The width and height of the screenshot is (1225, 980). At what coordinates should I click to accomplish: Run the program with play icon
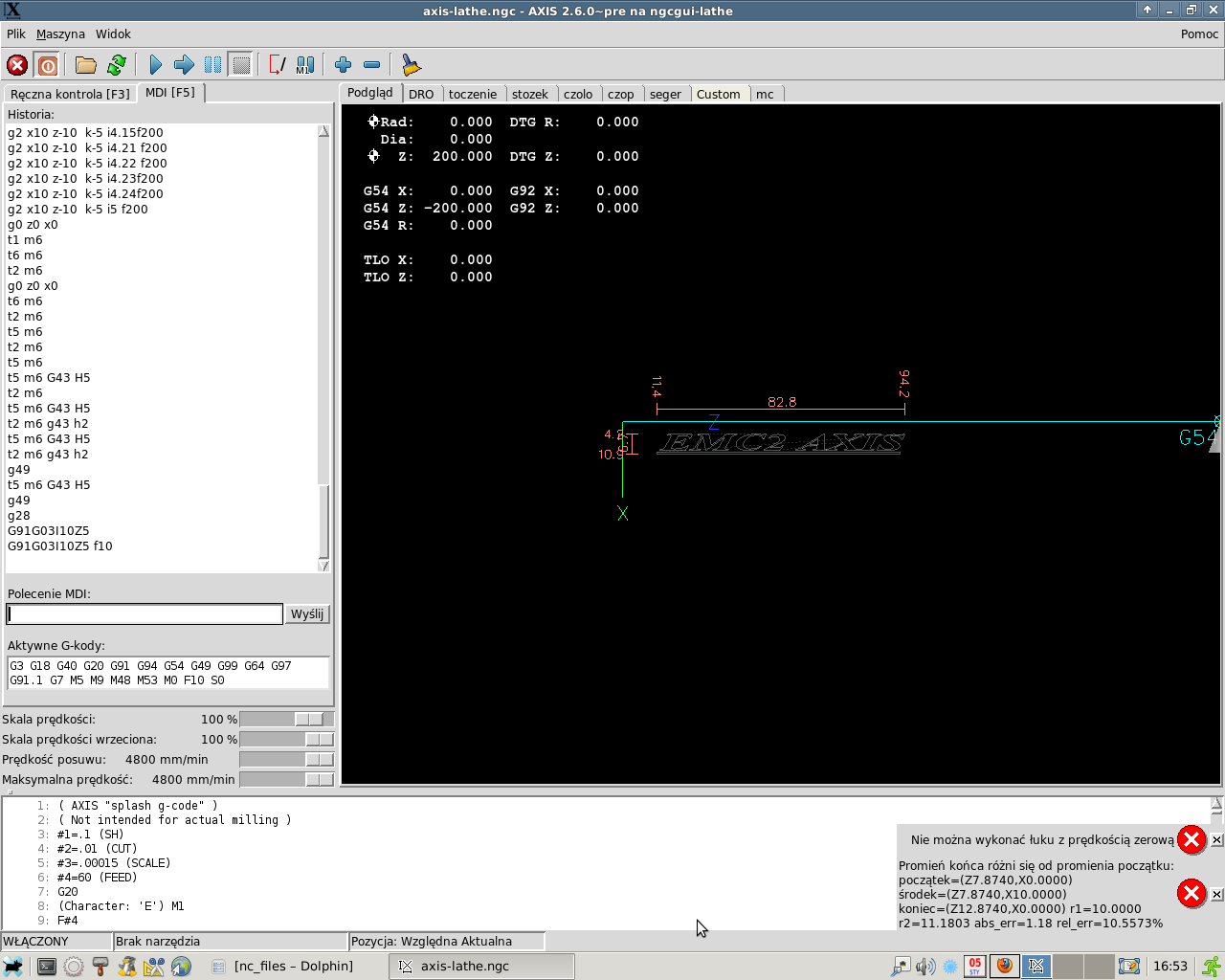155,65
